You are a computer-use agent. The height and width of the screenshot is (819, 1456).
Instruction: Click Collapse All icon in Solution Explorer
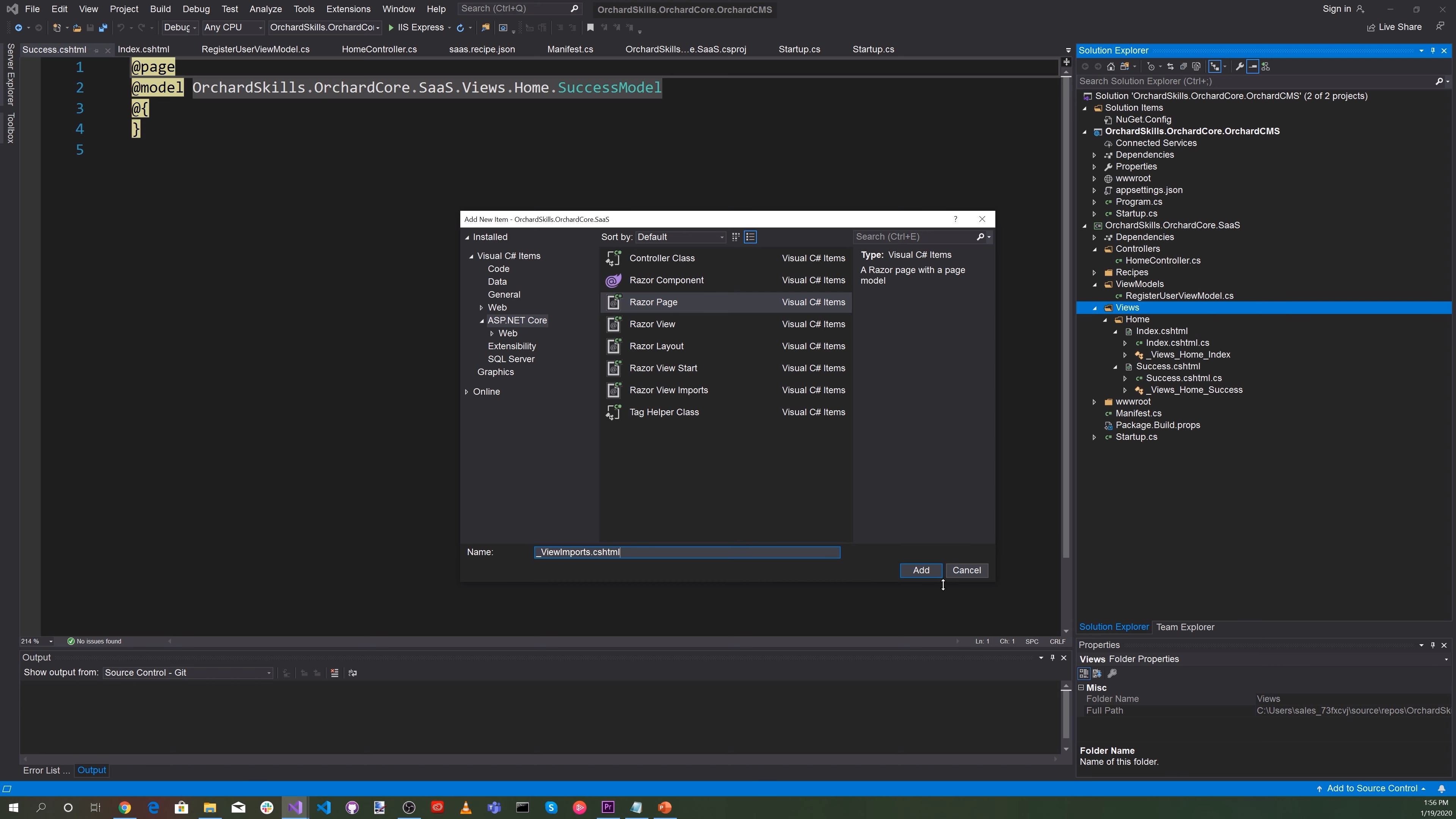coord(1183,67)
